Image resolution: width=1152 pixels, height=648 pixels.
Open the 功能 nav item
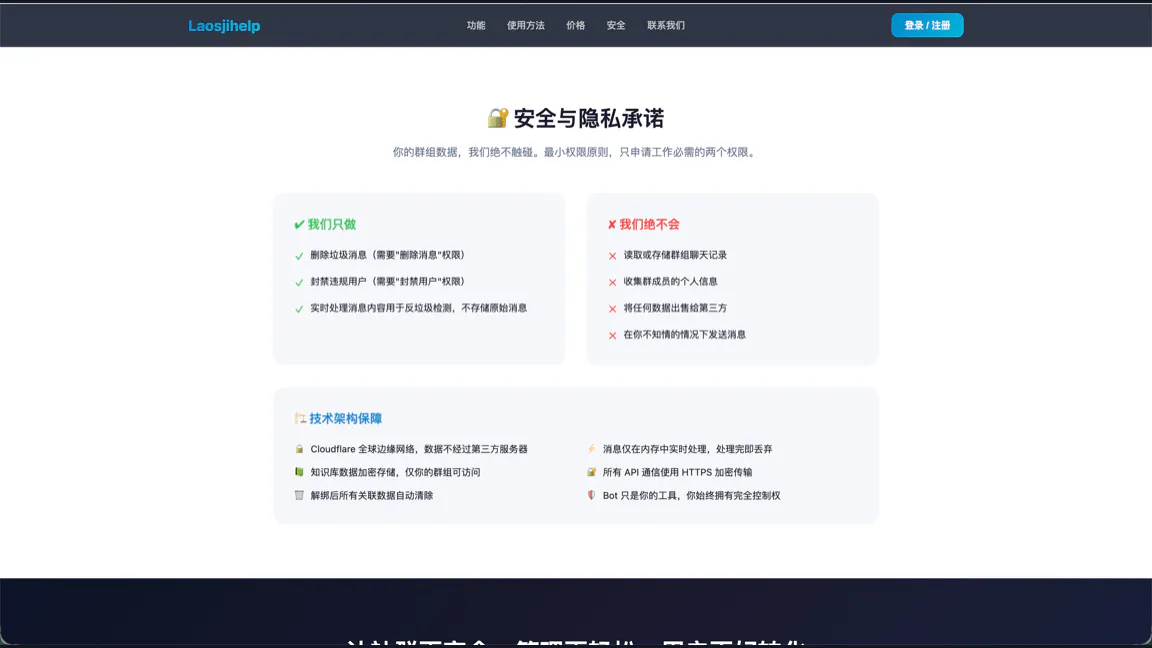(x=476, y=26)
